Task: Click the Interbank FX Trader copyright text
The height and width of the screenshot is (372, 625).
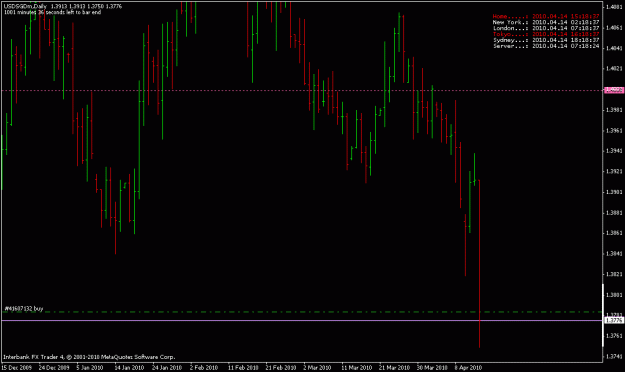Action: click(x=89, y=357)
